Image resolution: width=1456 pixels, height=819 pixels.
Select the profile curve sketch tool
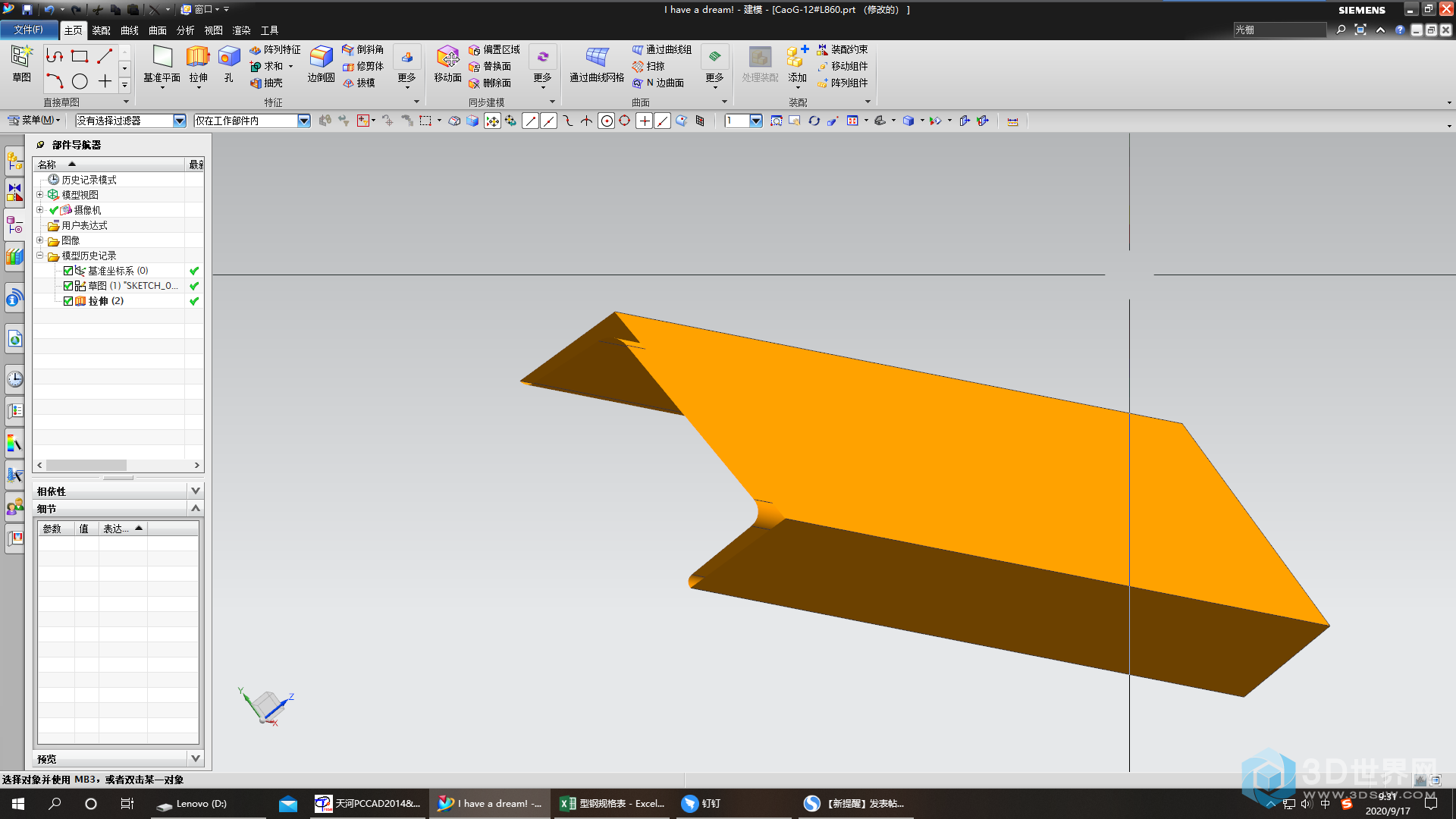55,56
